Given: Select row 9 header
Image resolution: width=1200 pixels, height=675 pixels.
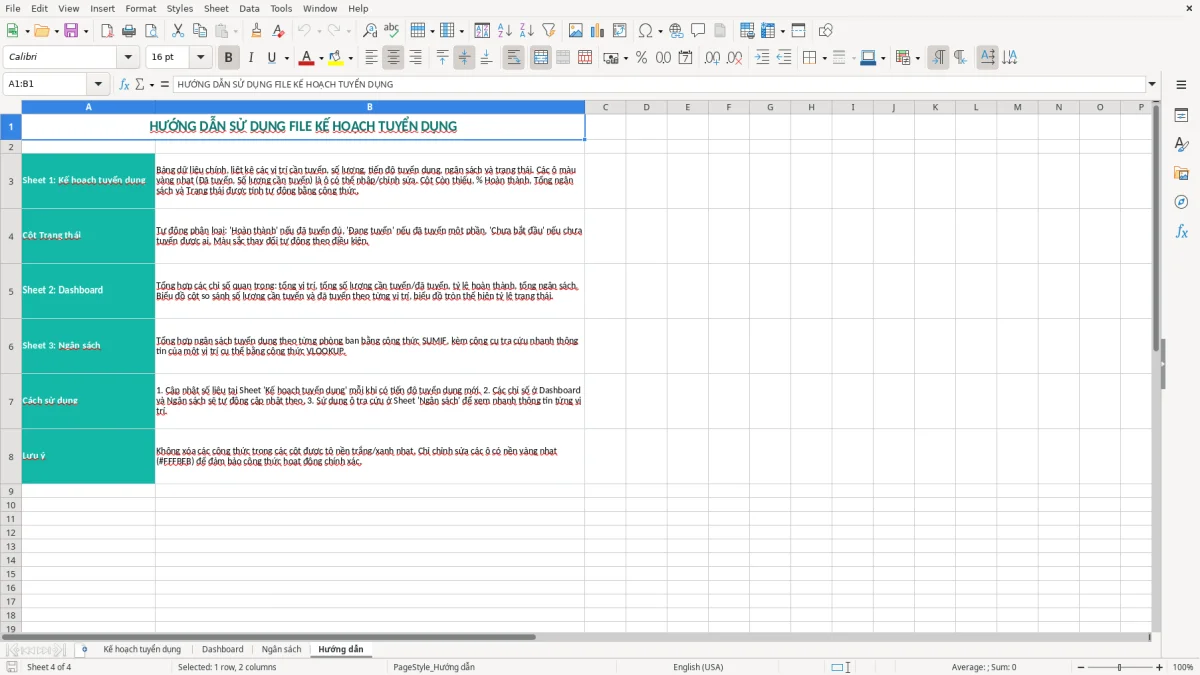Looking at the screenshot, I should click(11, 491).
